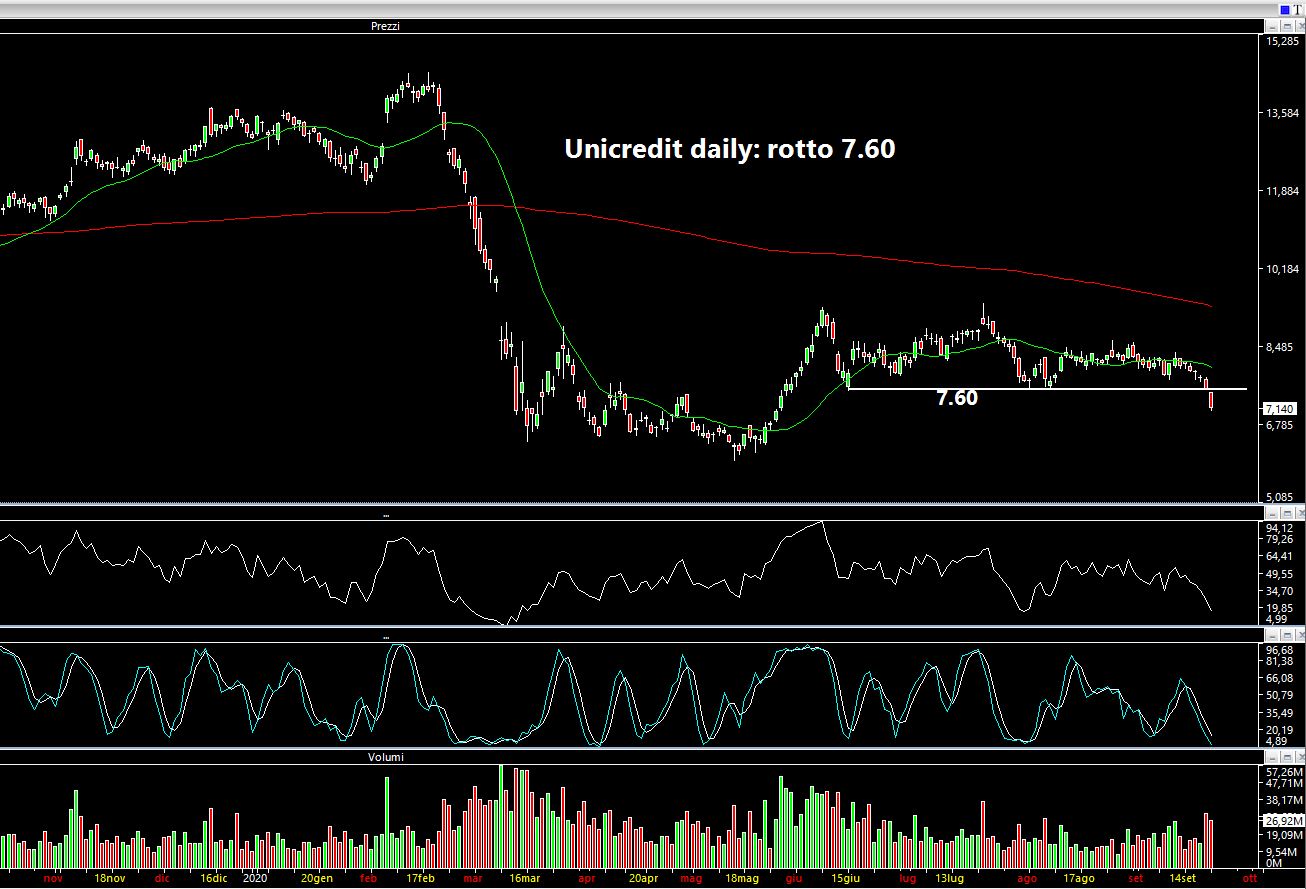Select the white horizontal support line
Image resolution: width=1306 pixels, height=889 pixels.
pos(1047,388)
